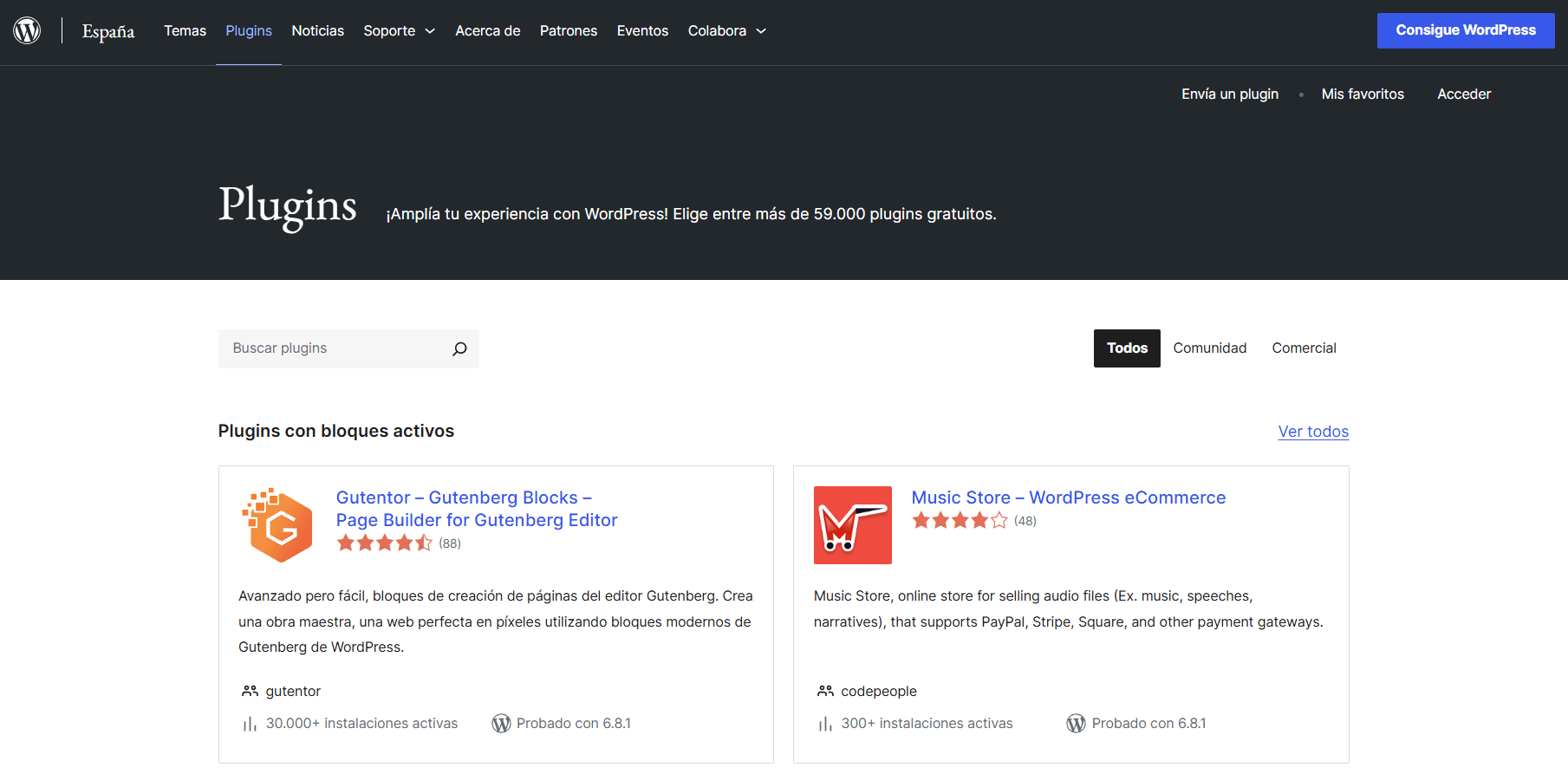
Task: Click the Consigue WordPress button
Action: pyautogui.click(x=1466, y=30)
